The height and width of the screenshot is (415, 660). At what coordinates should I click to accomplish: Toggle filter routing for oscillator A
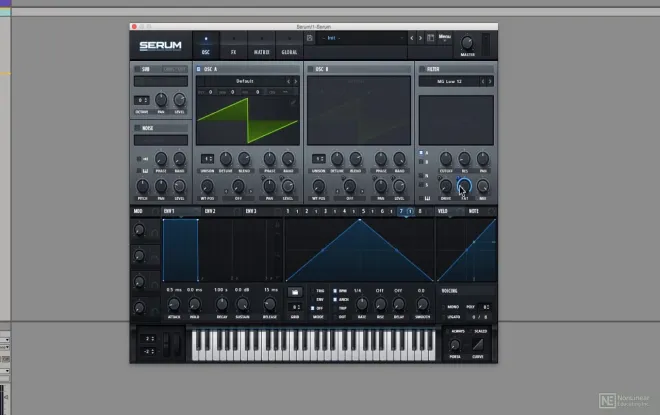[421, 153]
